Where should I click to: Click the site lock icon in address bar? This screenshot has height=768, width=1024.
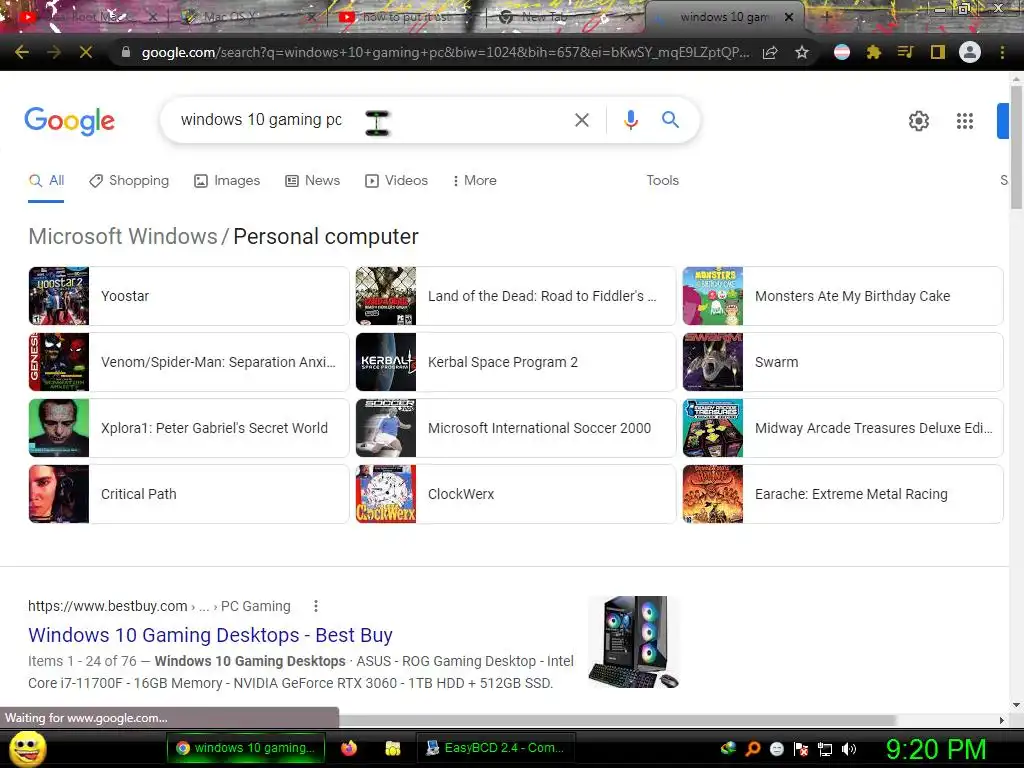[x=126, y=52]
